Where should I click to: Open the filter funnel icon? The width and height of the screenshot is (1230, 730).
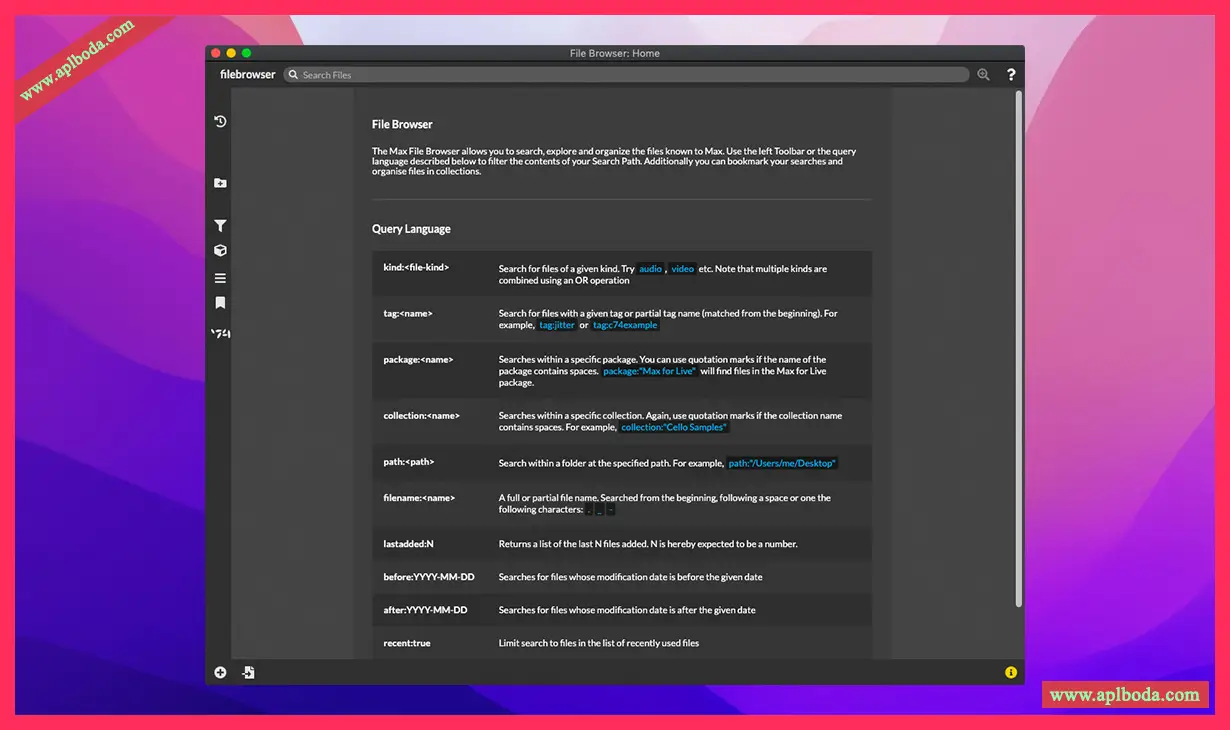click(x=220, y=226)
